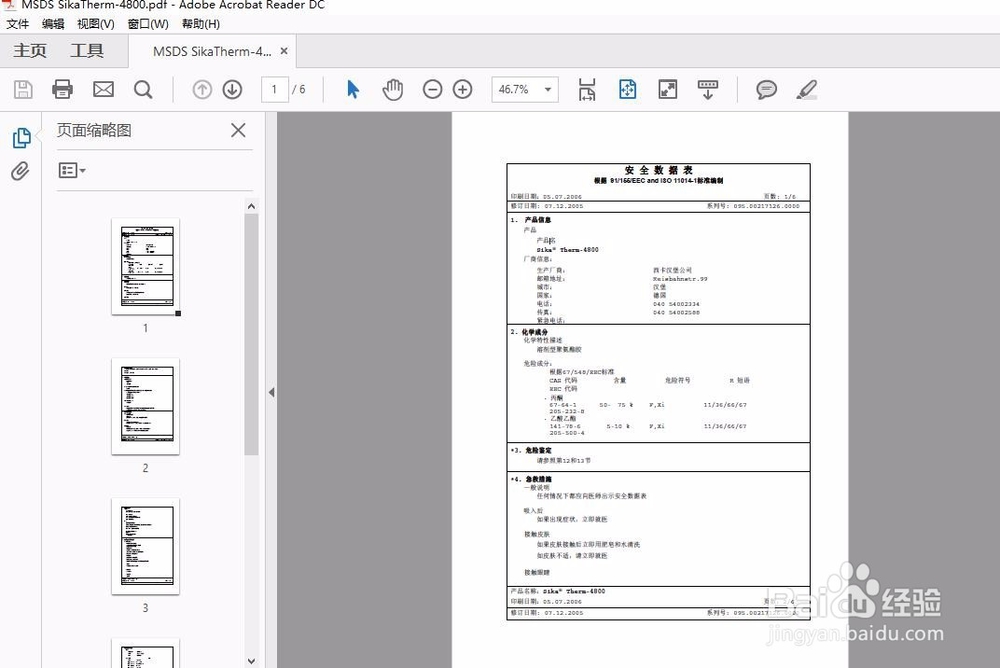Click thumbnail panel scroll down arrow
1000x668 pixels.
pos(251,661)
